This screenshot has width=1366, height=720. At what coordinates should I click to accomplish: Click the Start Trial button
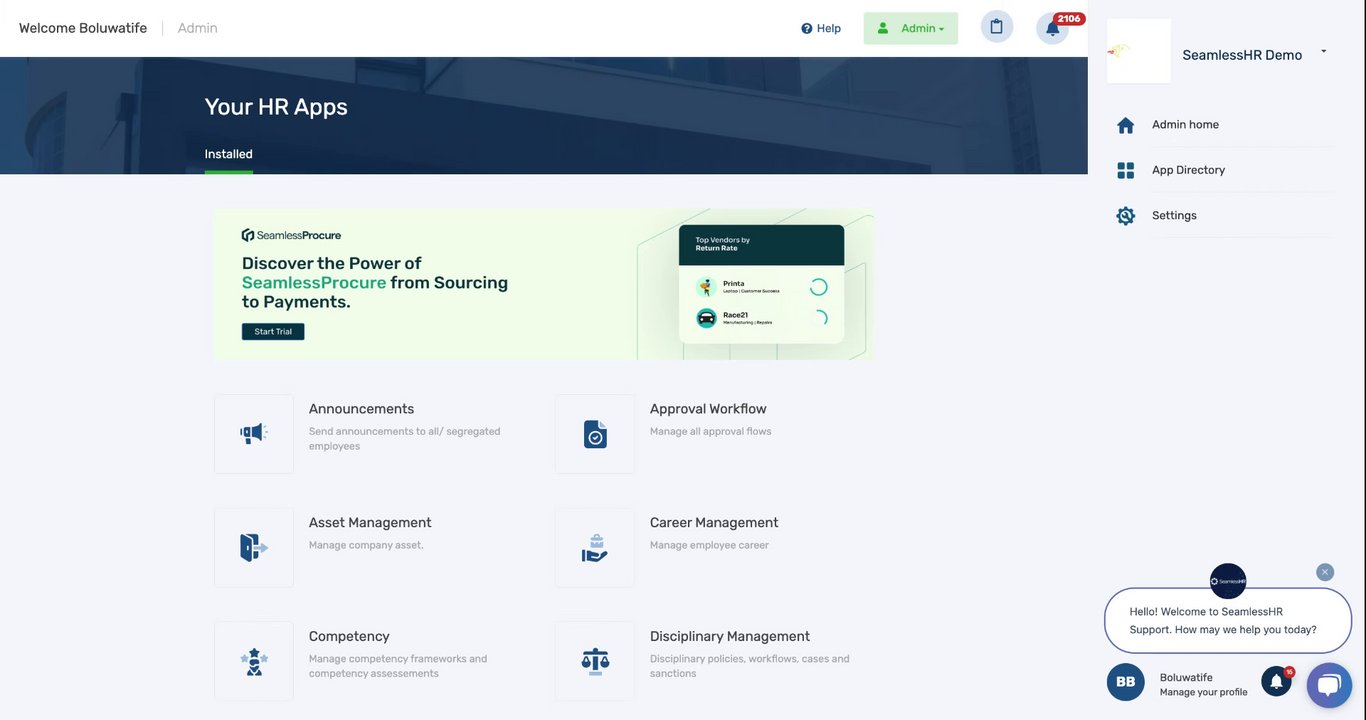point(273,331)
